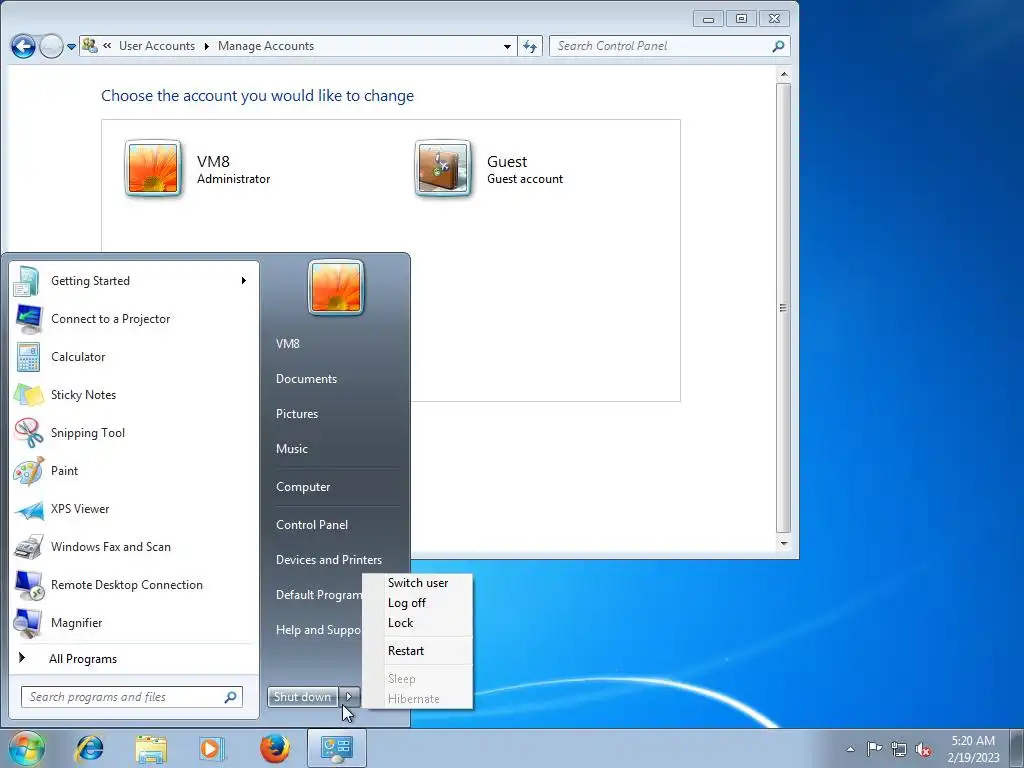
Task: Open Help and Support from Start menu
Action: tap(317, 630)
